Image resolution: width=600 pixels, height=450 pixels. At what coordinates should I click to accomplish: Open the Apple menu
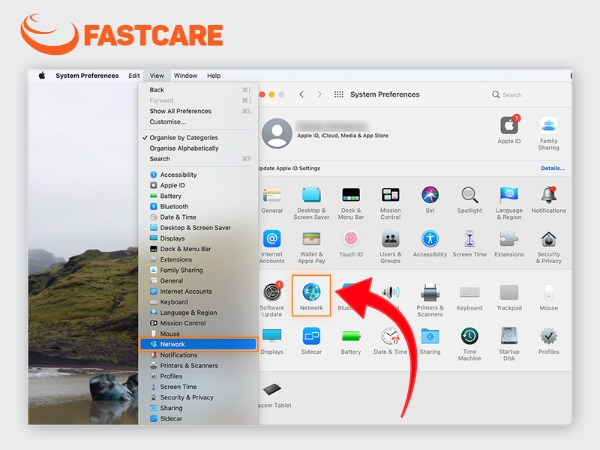coord(42,75)
